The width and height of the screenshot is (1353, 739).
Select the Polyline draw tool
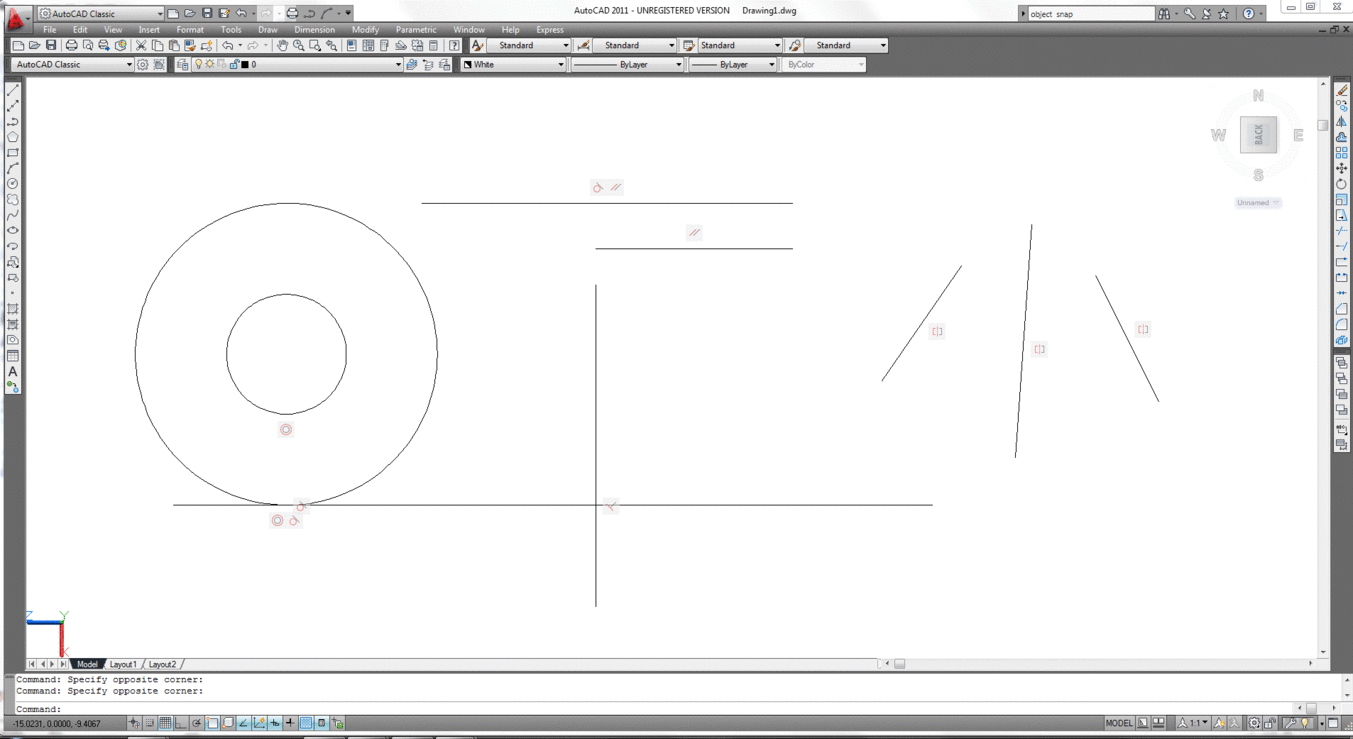click(x=13, y=122)
